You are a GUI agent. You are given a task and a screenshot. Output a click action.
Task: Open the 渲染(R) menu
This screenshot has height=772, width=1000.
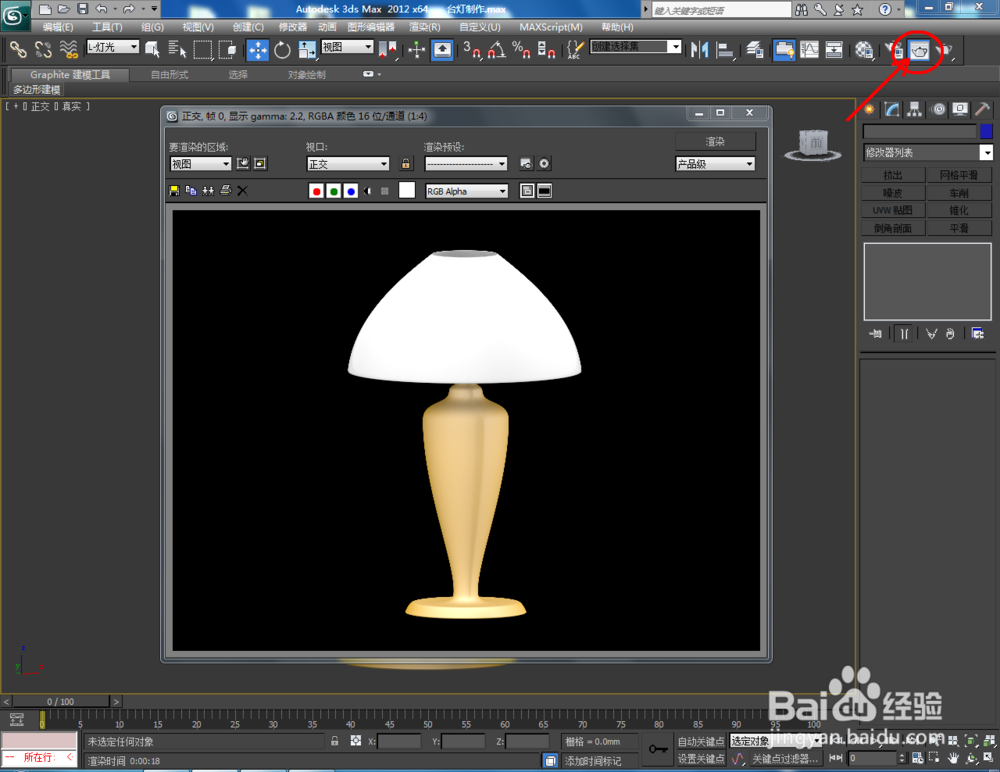pyautogui.click(x=425, y=27)
